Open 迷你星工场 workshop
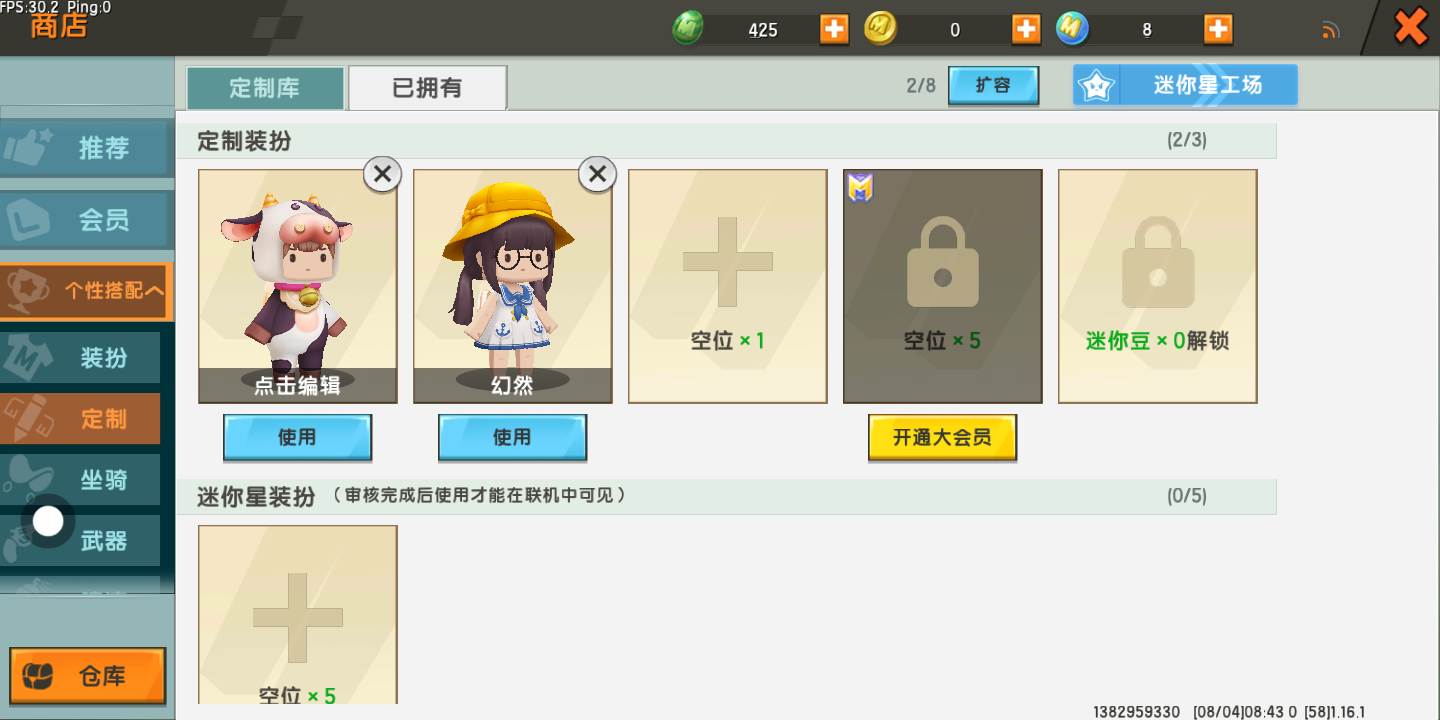The image size is (1440, 720). tap(1185, 85)
